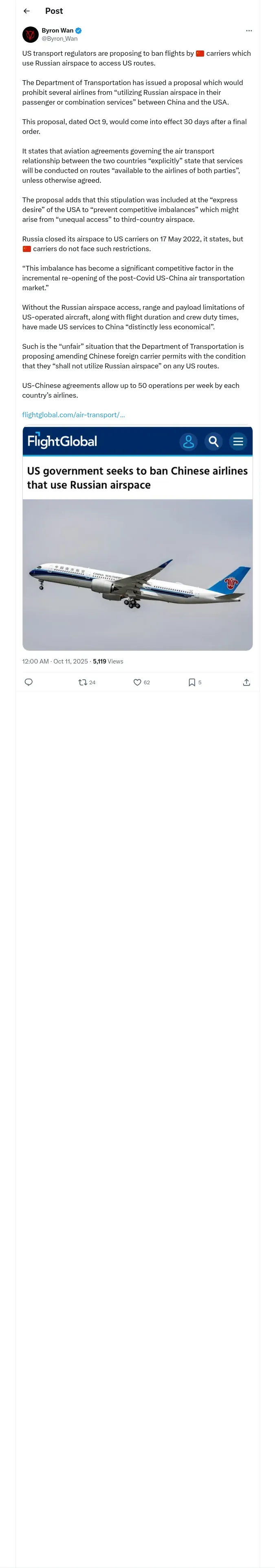Bookmark this post
275x1568 pixels.
(x=191, y=682)
